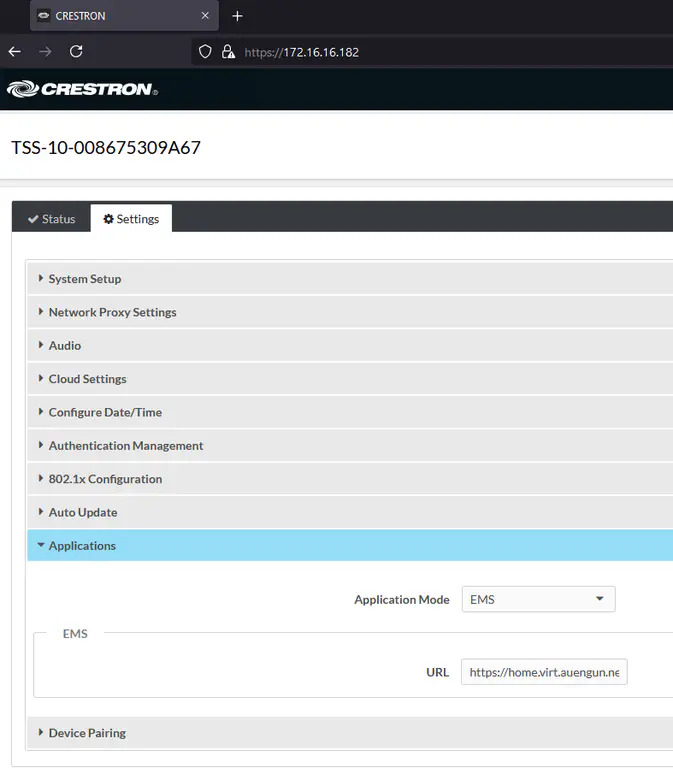
Task: Open a new browser tab with plus
Action: pos(238,16)
